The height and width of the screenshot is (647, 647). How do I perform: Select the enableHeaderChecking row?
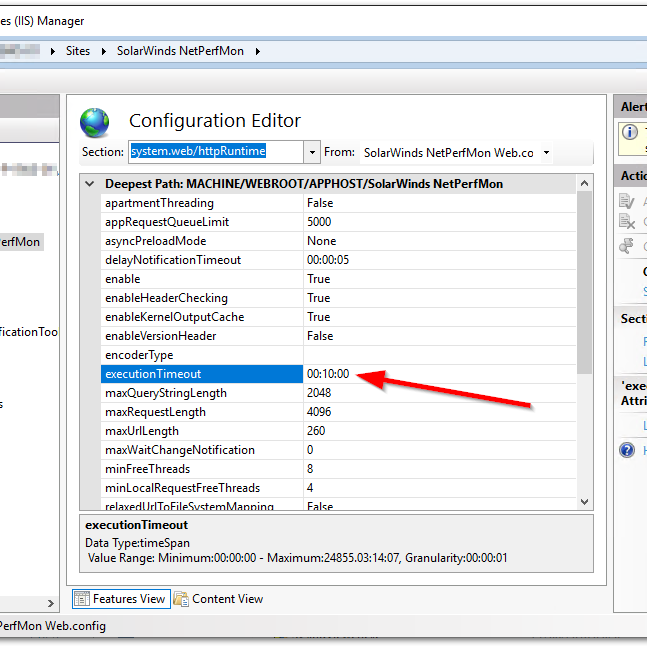338,298
